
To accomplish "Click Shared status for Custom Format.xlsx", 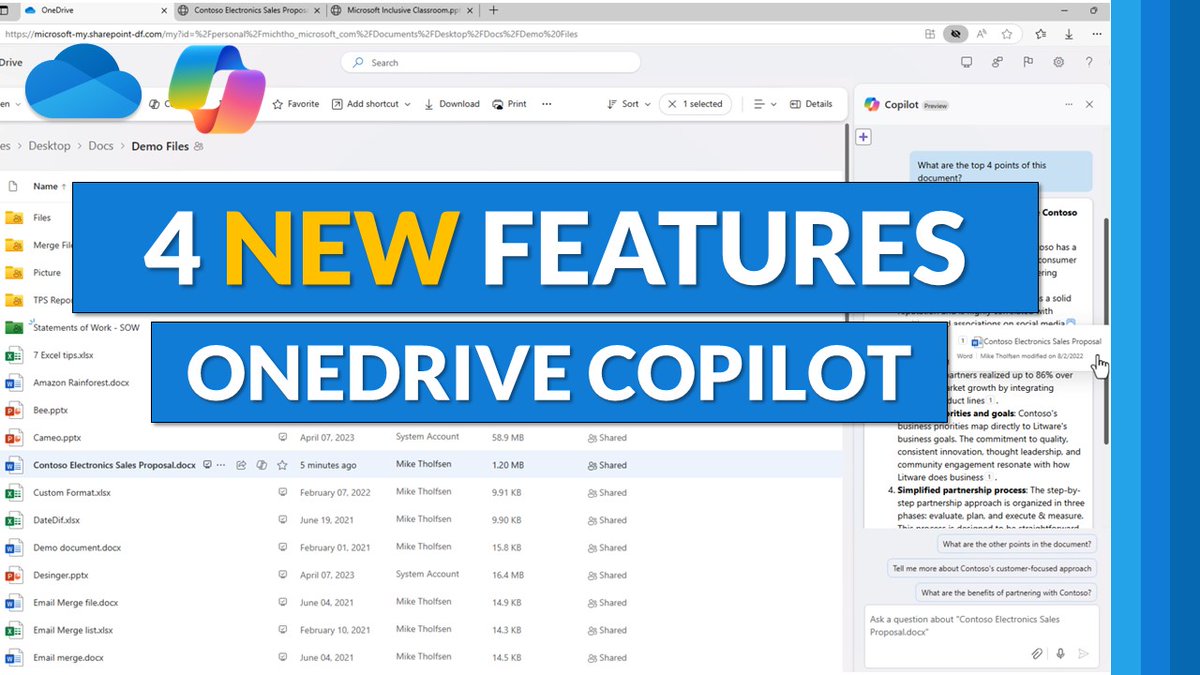I will 607,493.
